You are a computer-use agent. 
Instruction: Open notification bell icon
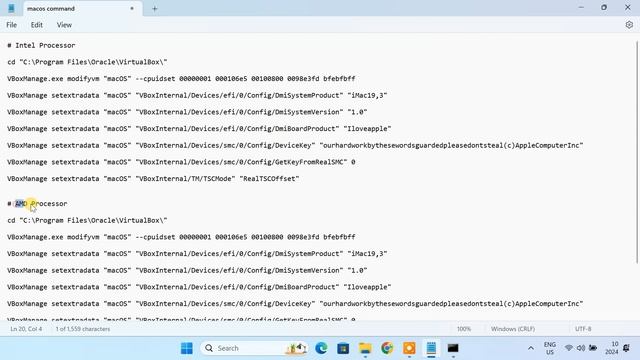pyautogui.click(x=626, y=348)
